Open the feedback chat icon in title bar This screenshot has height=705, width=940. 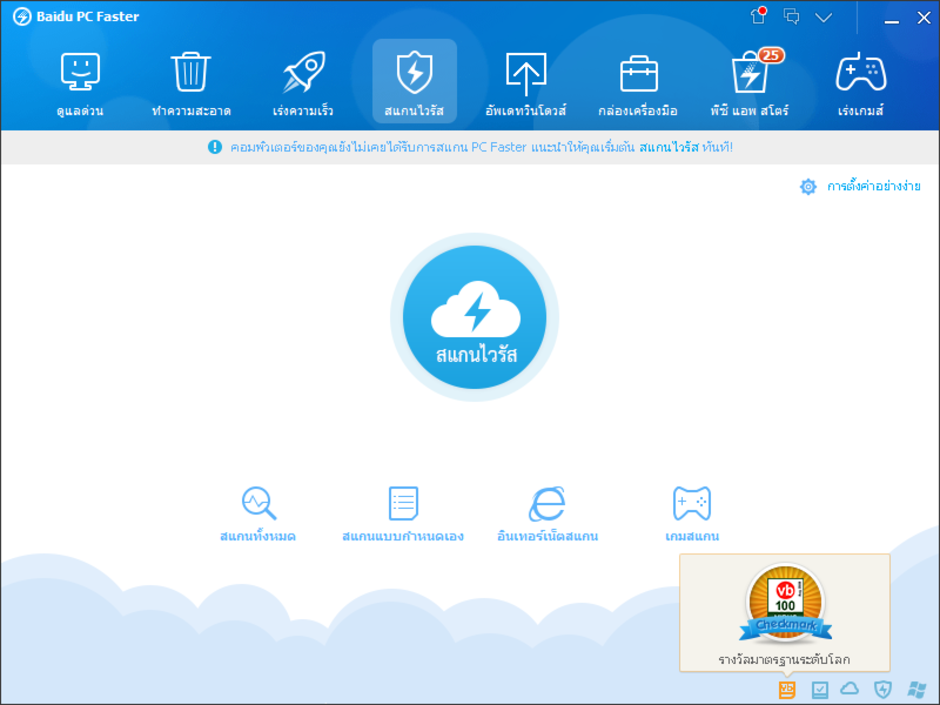pyautogui.click(x=791, y=16)
